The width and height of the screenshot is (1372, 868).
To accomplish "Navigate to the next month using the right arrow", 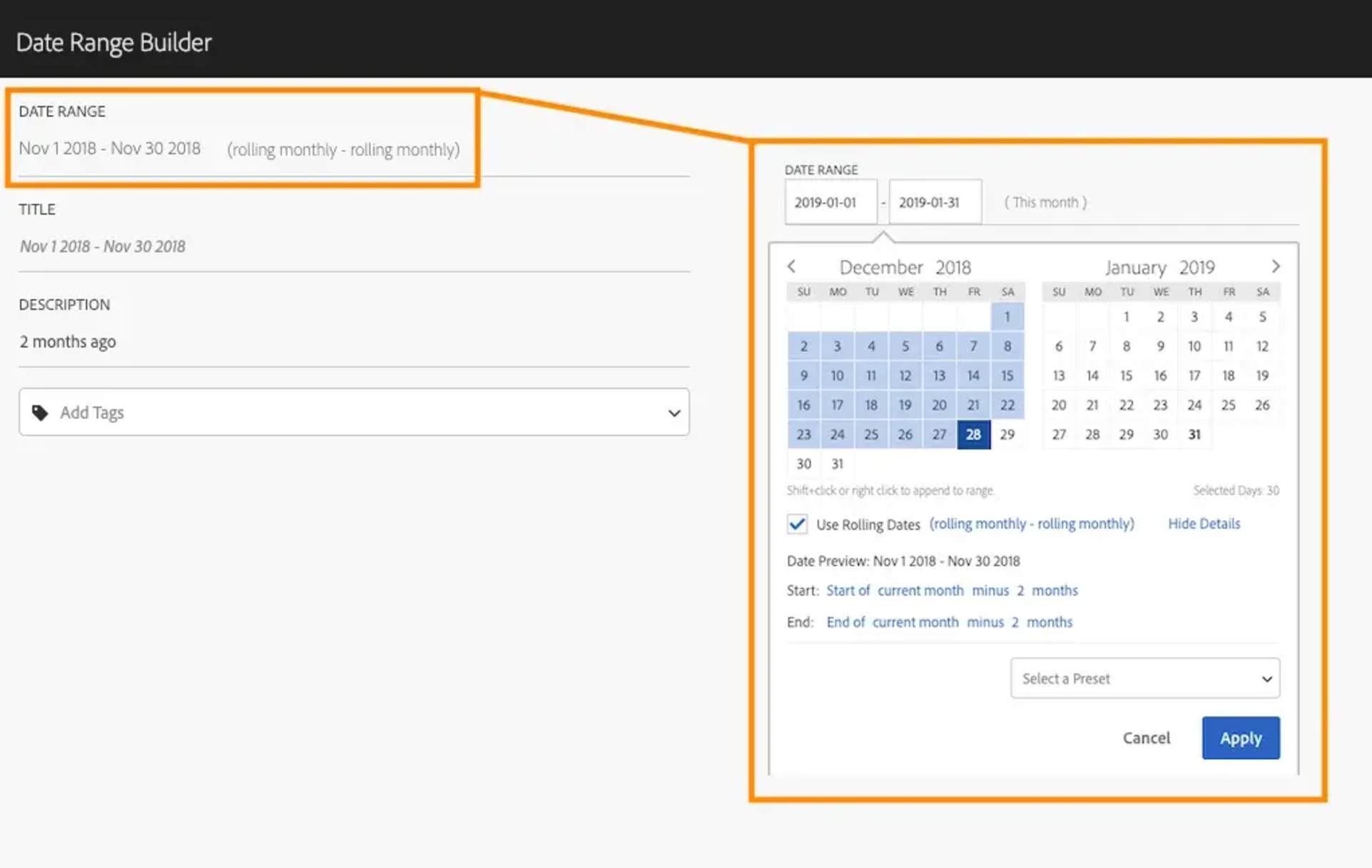I will pyautogui.click(x=1276, y=266).
